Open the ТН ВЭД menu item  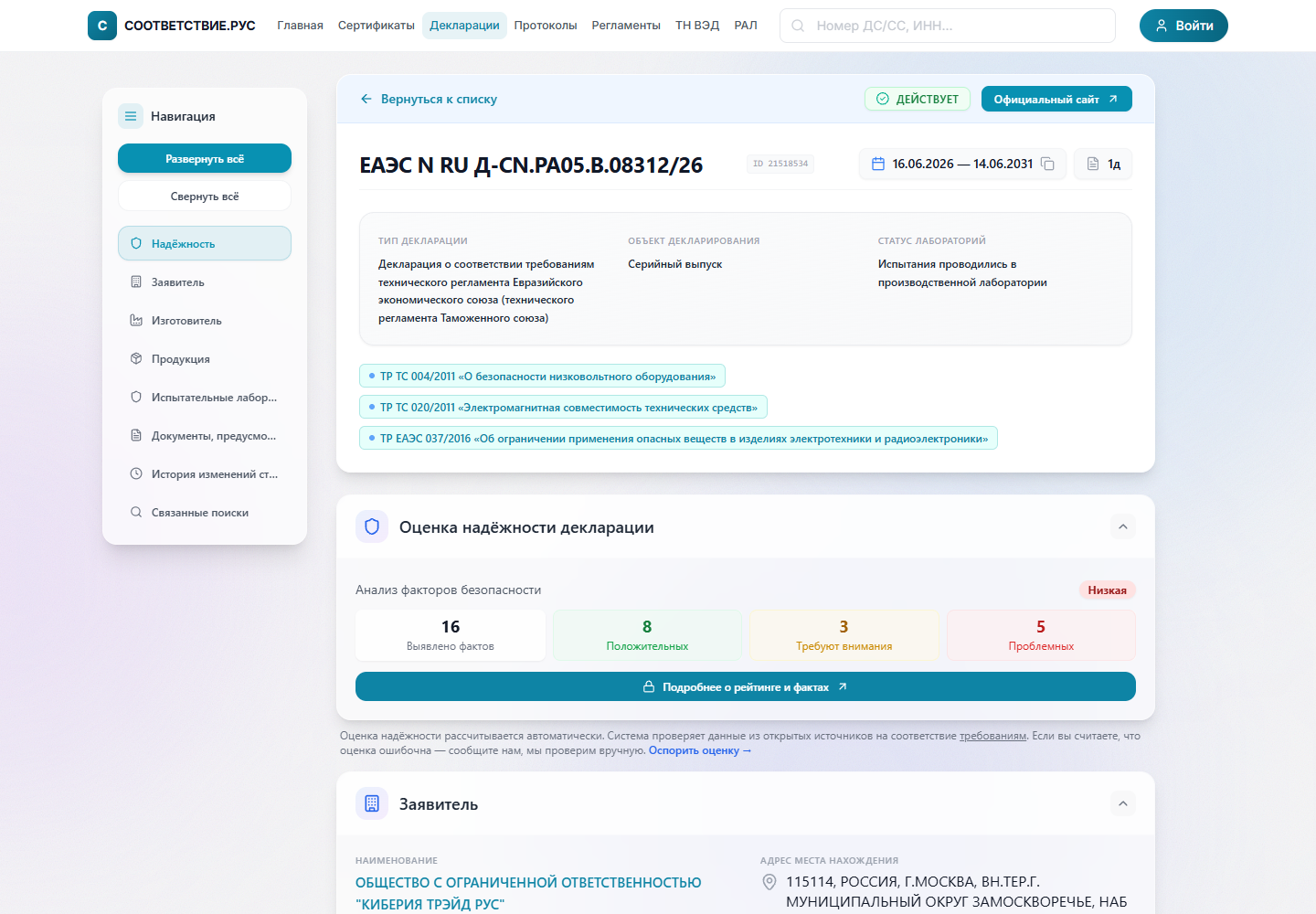[697, 26]
